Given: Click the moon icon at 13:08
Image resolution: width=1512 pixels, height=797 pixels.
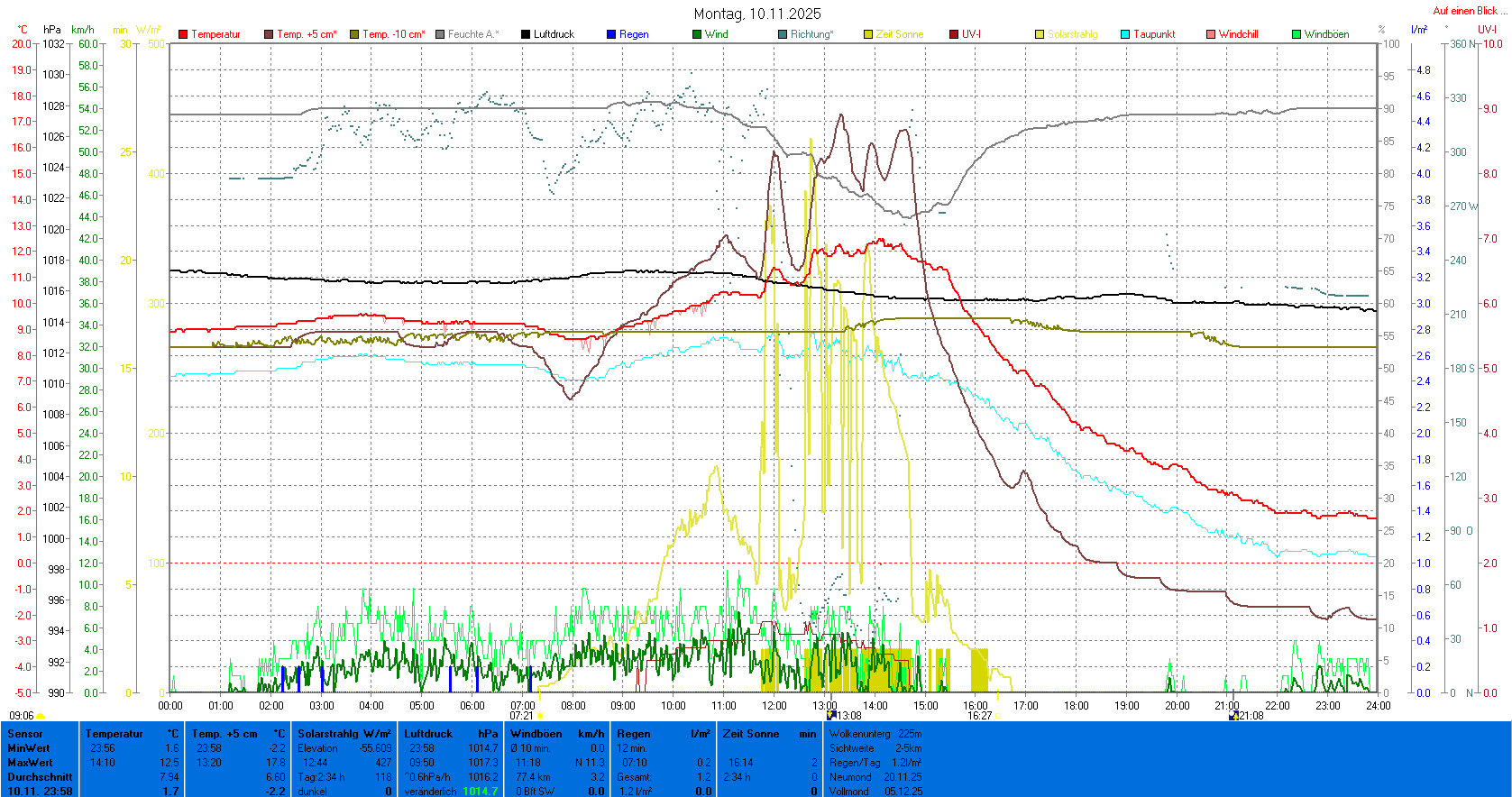Looking at the screenshot, I should [831, 716].
